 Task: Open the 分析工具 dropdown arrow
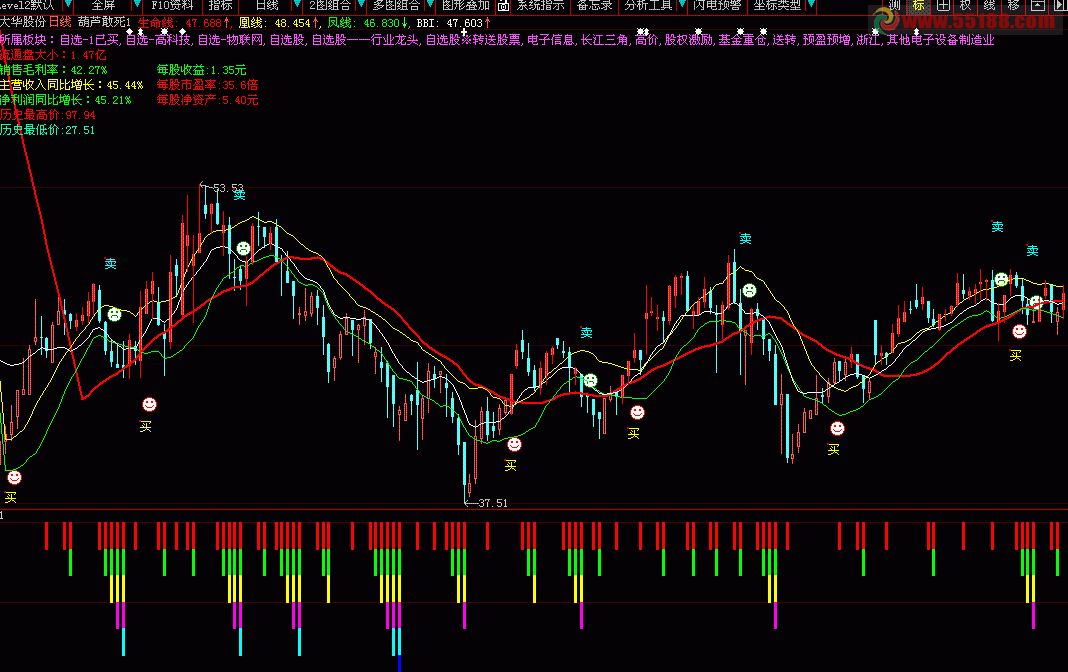coord(681,5)
